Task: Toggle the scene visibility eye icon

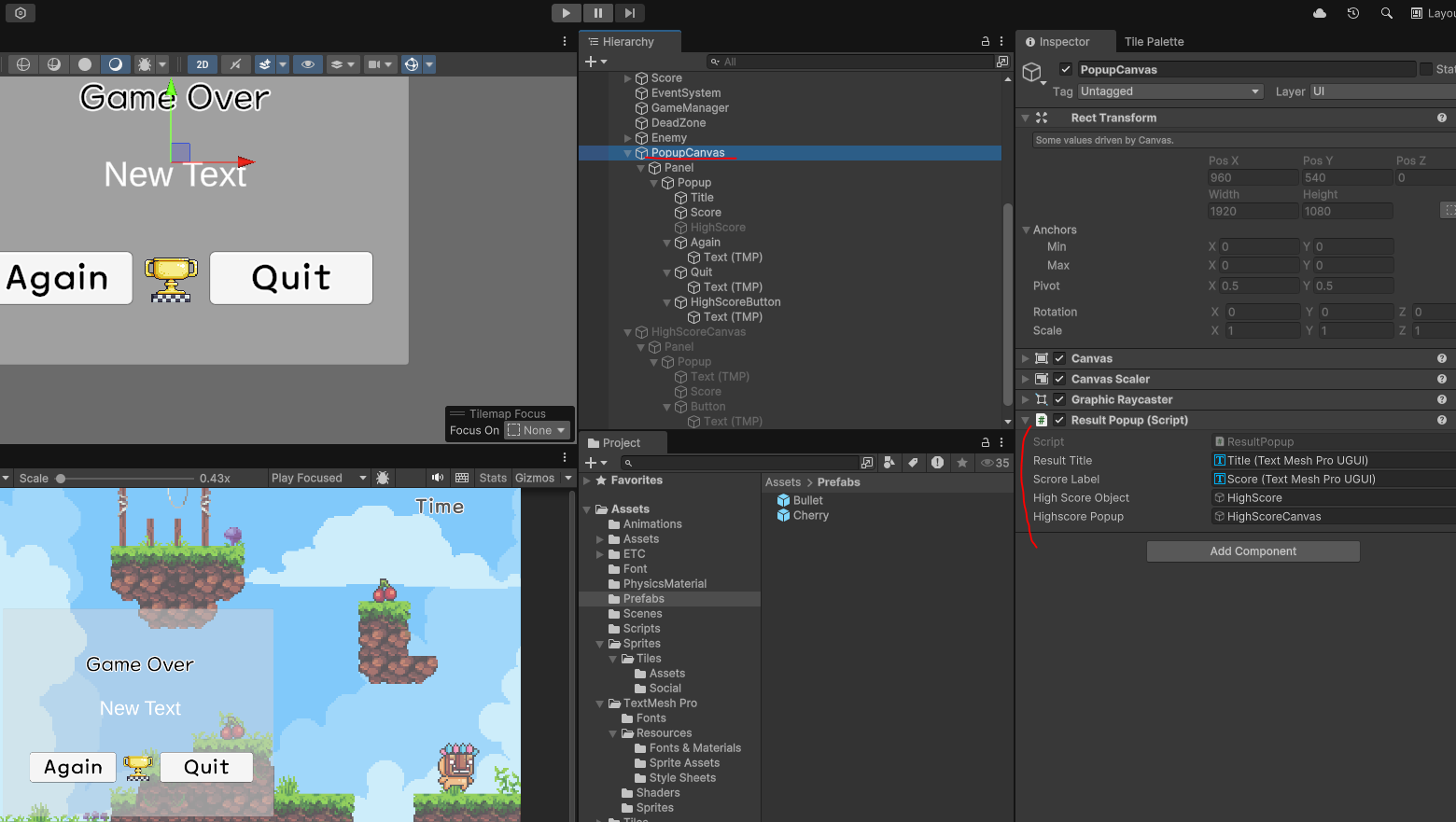Action: click(x=307, y=64)
